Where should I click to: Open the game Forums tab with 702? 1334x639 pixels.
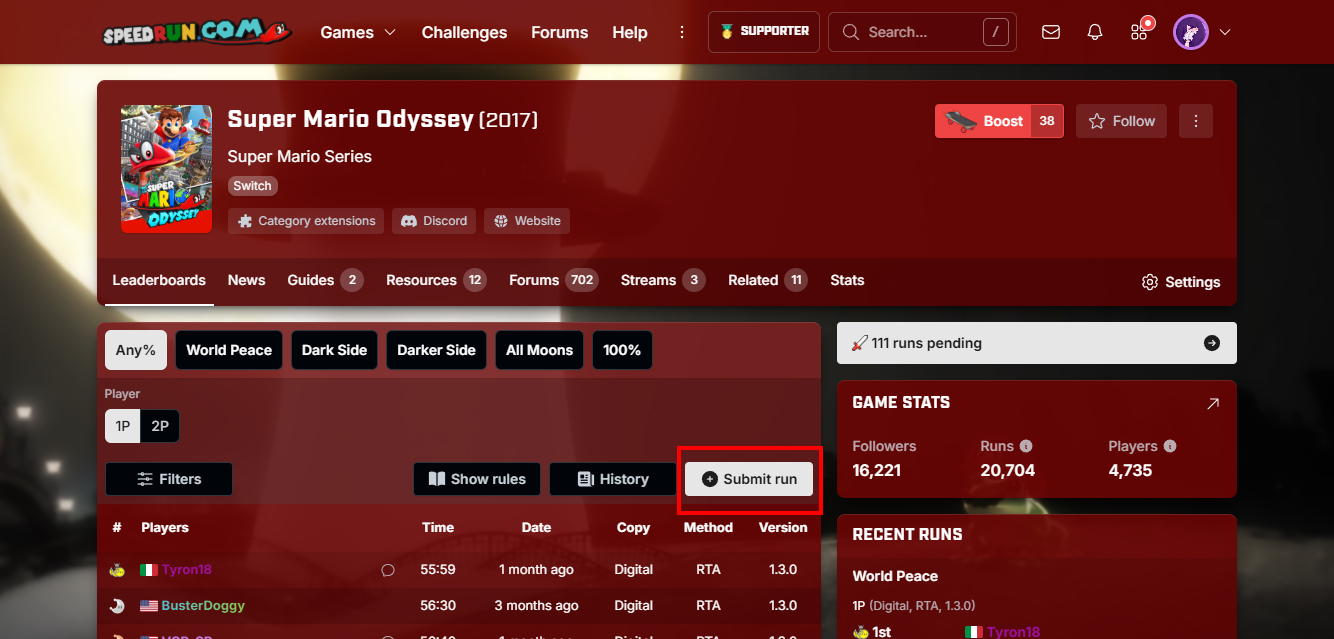click(553, 281)
